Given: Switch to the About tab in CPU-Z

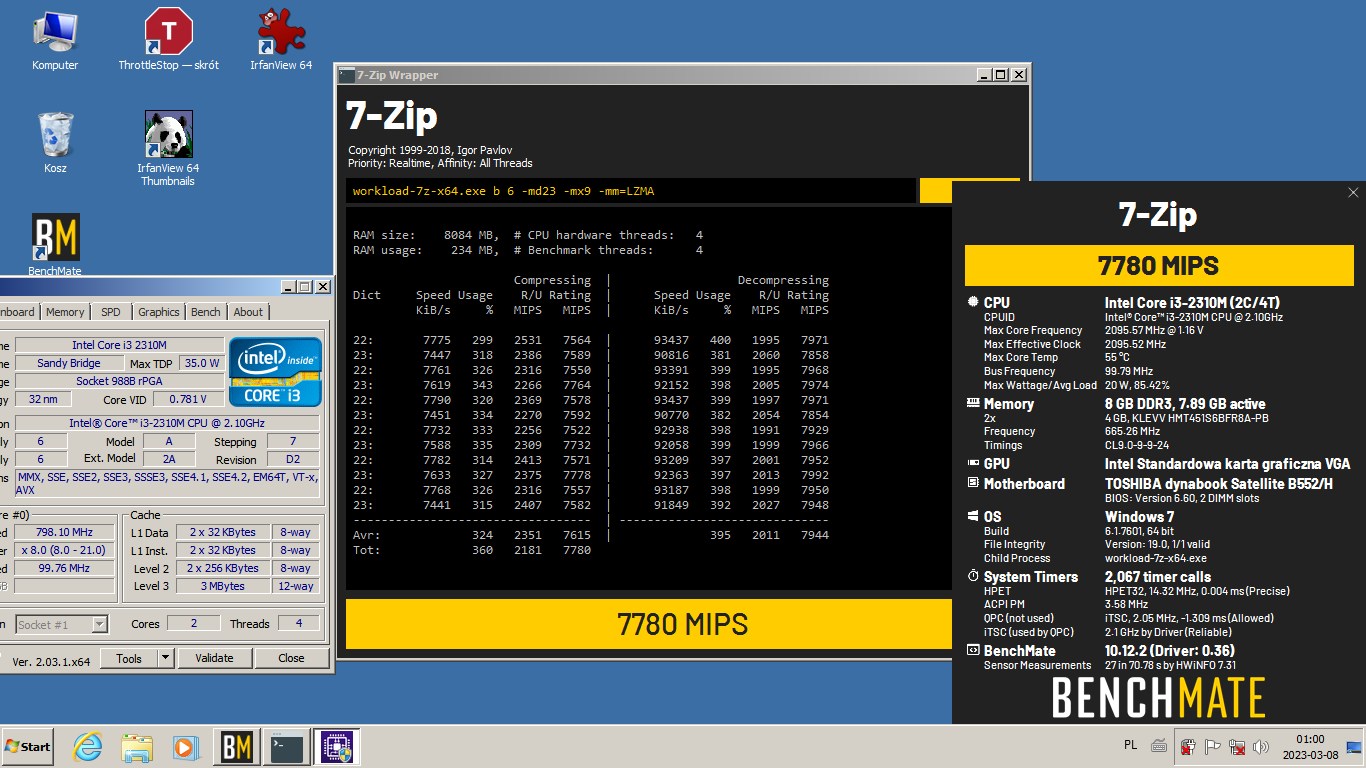Looking at the screenshot, I should coord(248,312).
